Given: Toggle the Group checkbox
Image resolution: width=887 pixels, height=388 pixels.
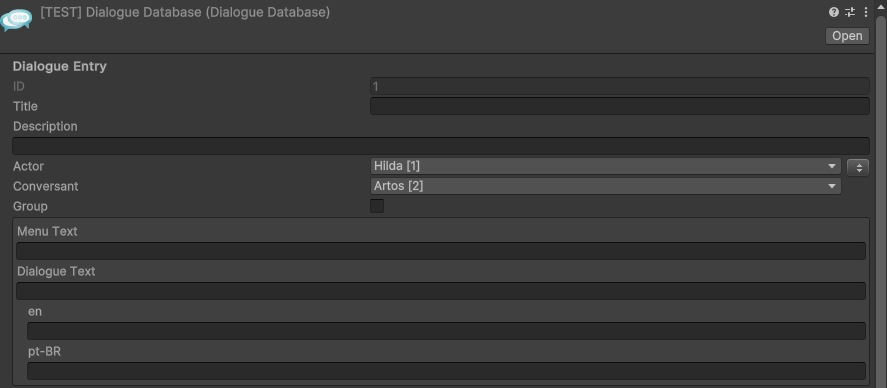Looking at the screenshot, I should coord(377,206).
